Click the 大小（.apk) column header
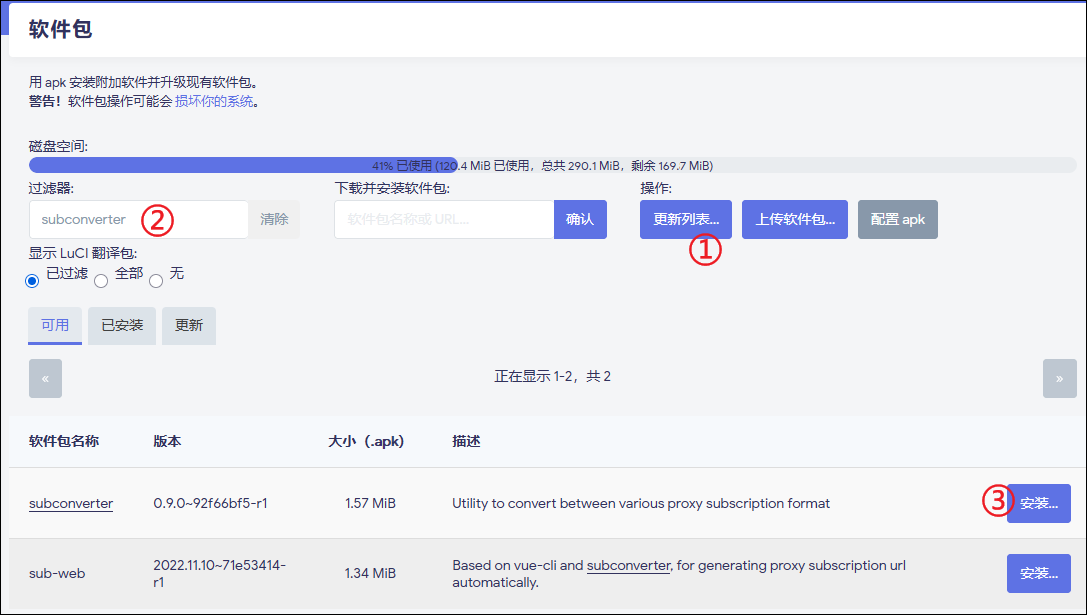The height and width of the screenshot is (615, 1087). (x=366, y=442)
